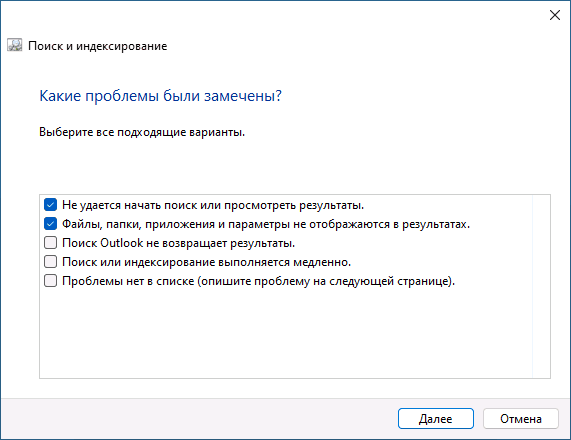571x440 pixels.
Task: Tick the checkbox square for "Проблемы нет в списке"
Action: pyautogui.click(x=50, y=280)
